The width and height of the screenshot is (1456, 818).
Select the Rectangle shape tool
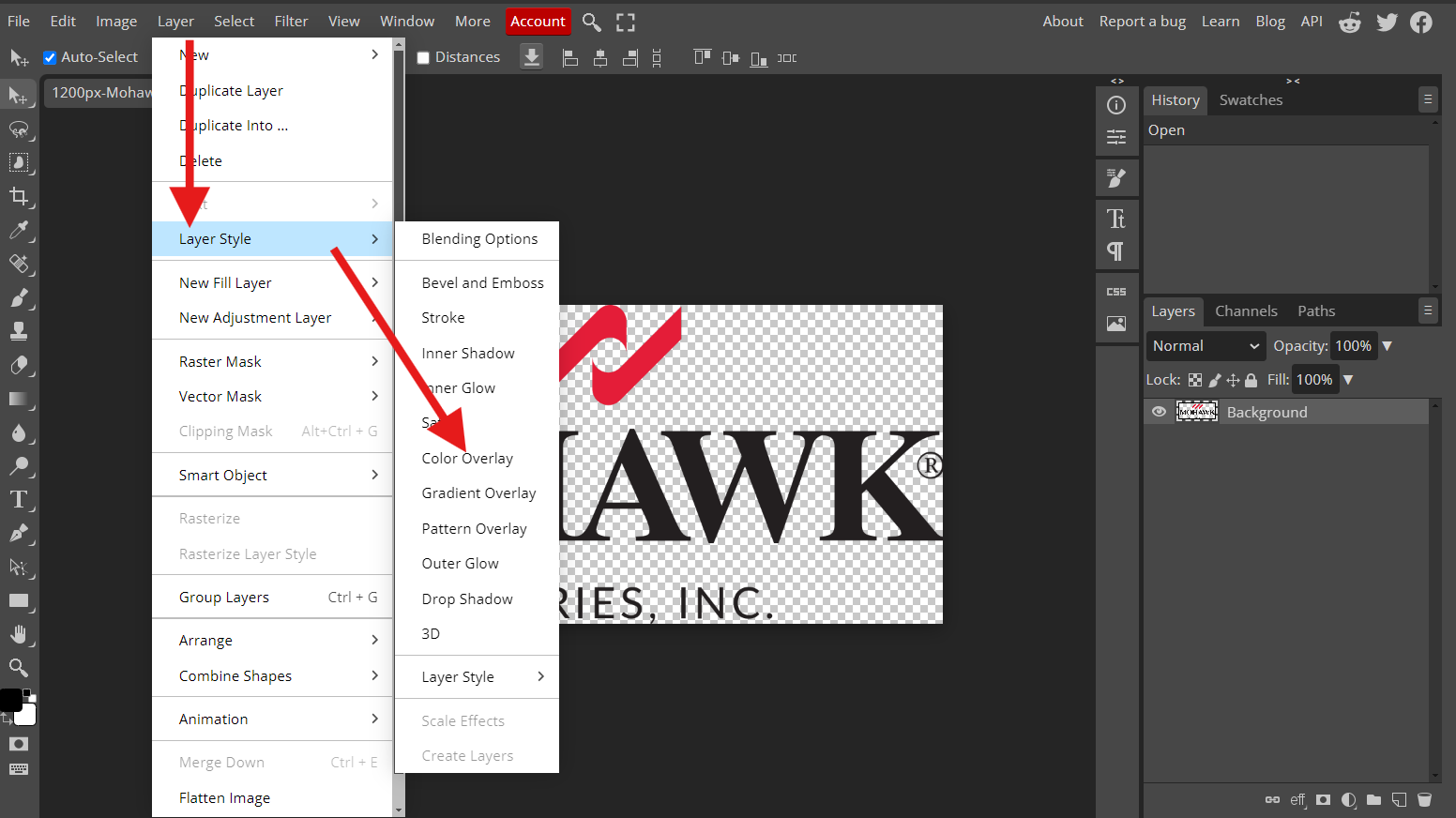click(x=18, y=600)
